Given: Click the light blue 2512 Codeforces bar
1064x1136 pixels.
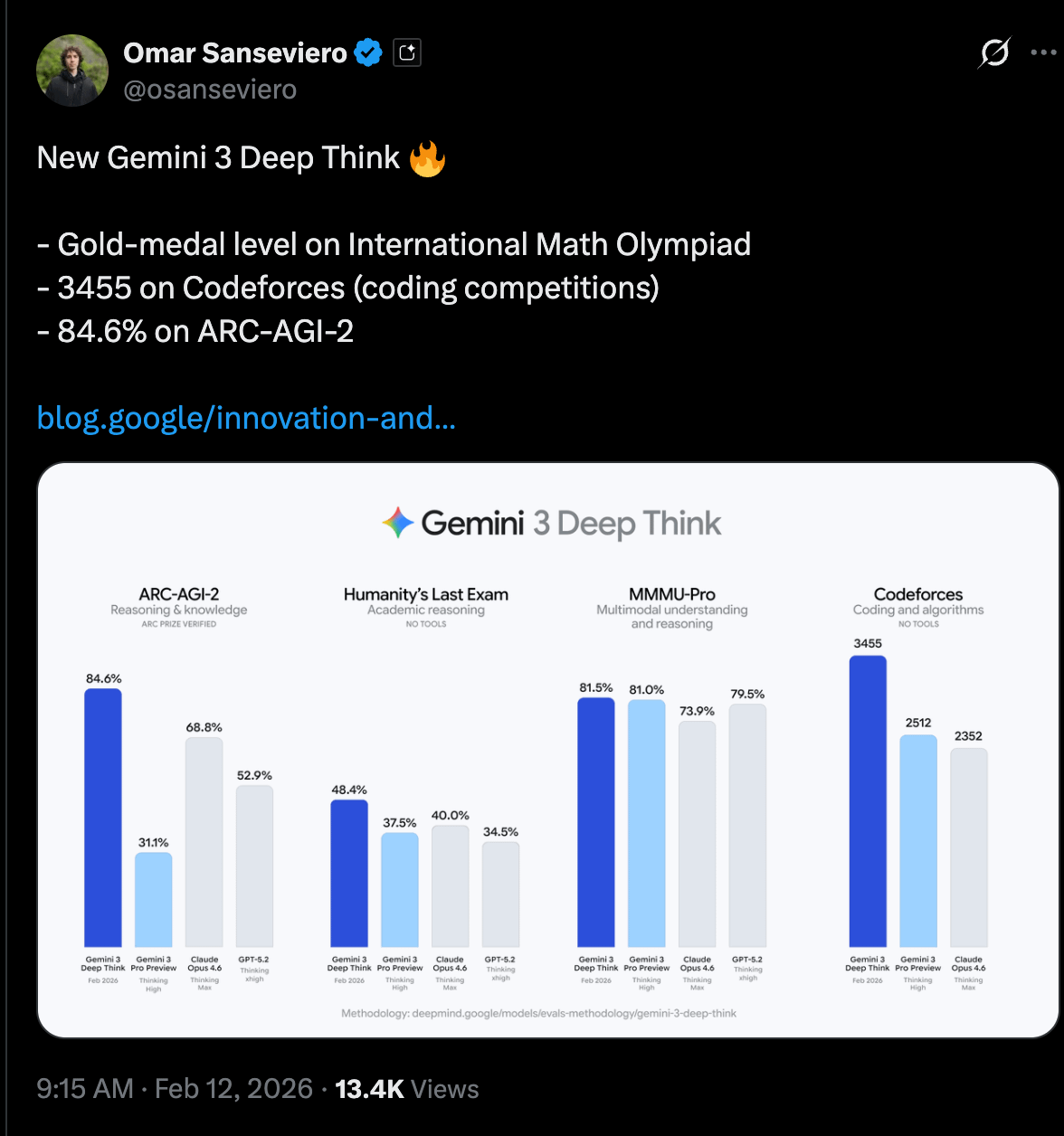Looking at the screenshot, I should pos(918,840).
